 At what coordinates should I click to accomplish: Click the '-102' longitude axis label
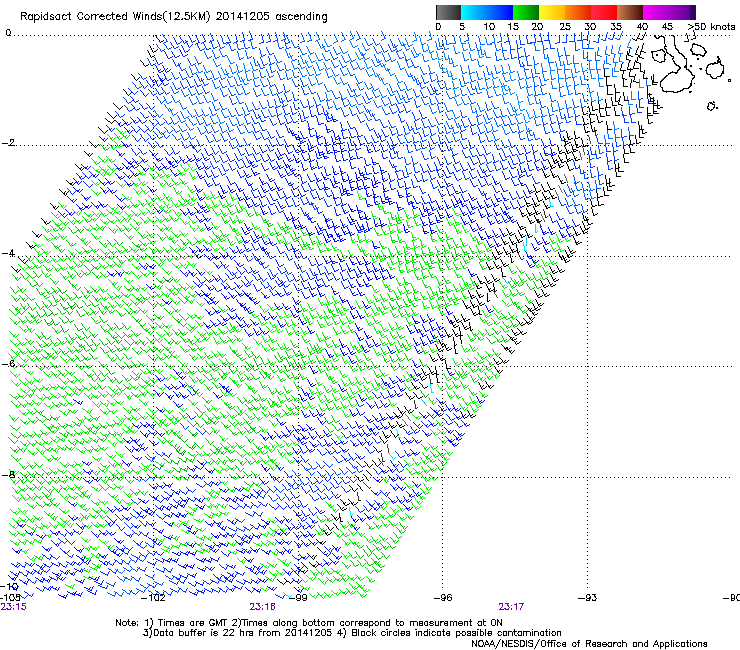click(x=153, y=598)
